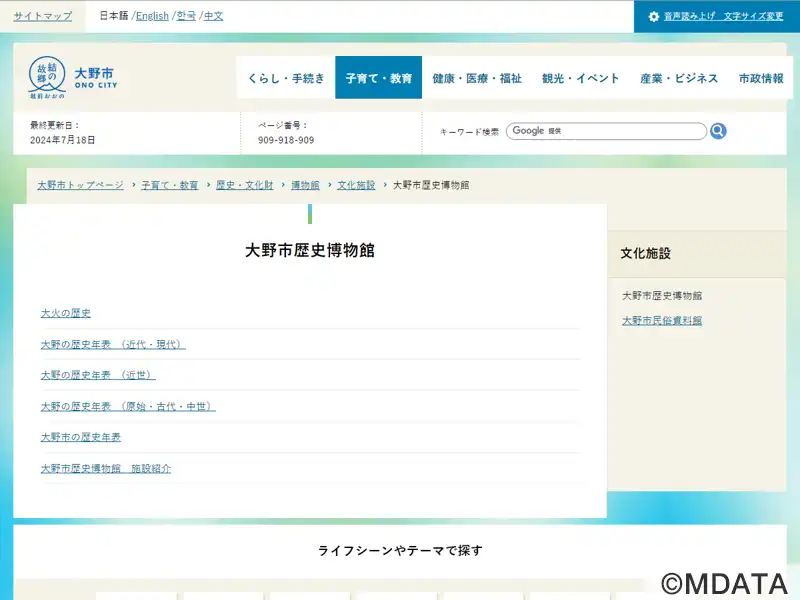The height and width of the screenshot is (600, 800).
Task: Open the くらし・手続き menu tab
Action: [x=286, y=78]
